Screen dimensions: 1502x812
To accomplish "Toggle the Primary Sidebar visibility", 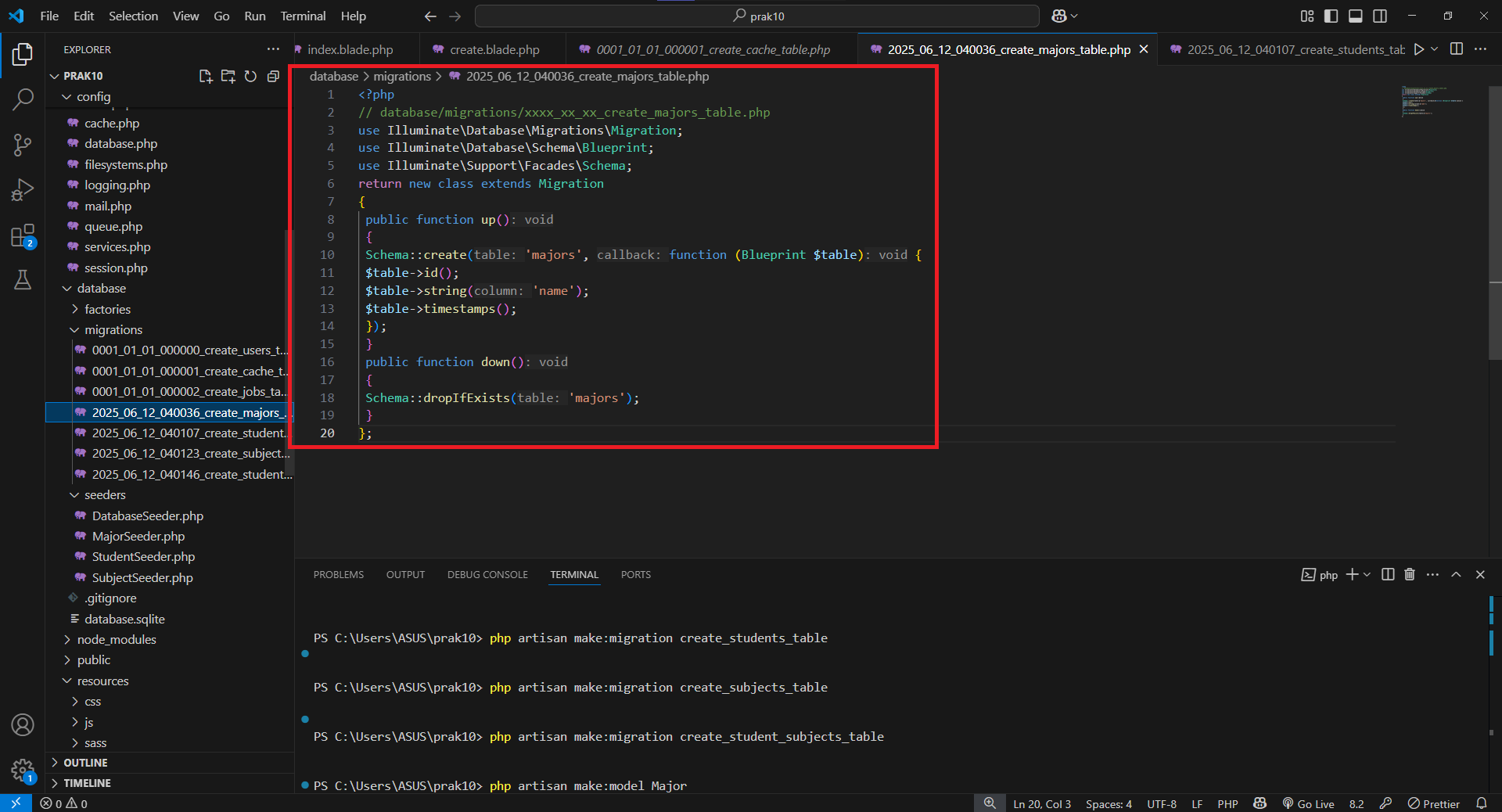I will (1331, 16).
